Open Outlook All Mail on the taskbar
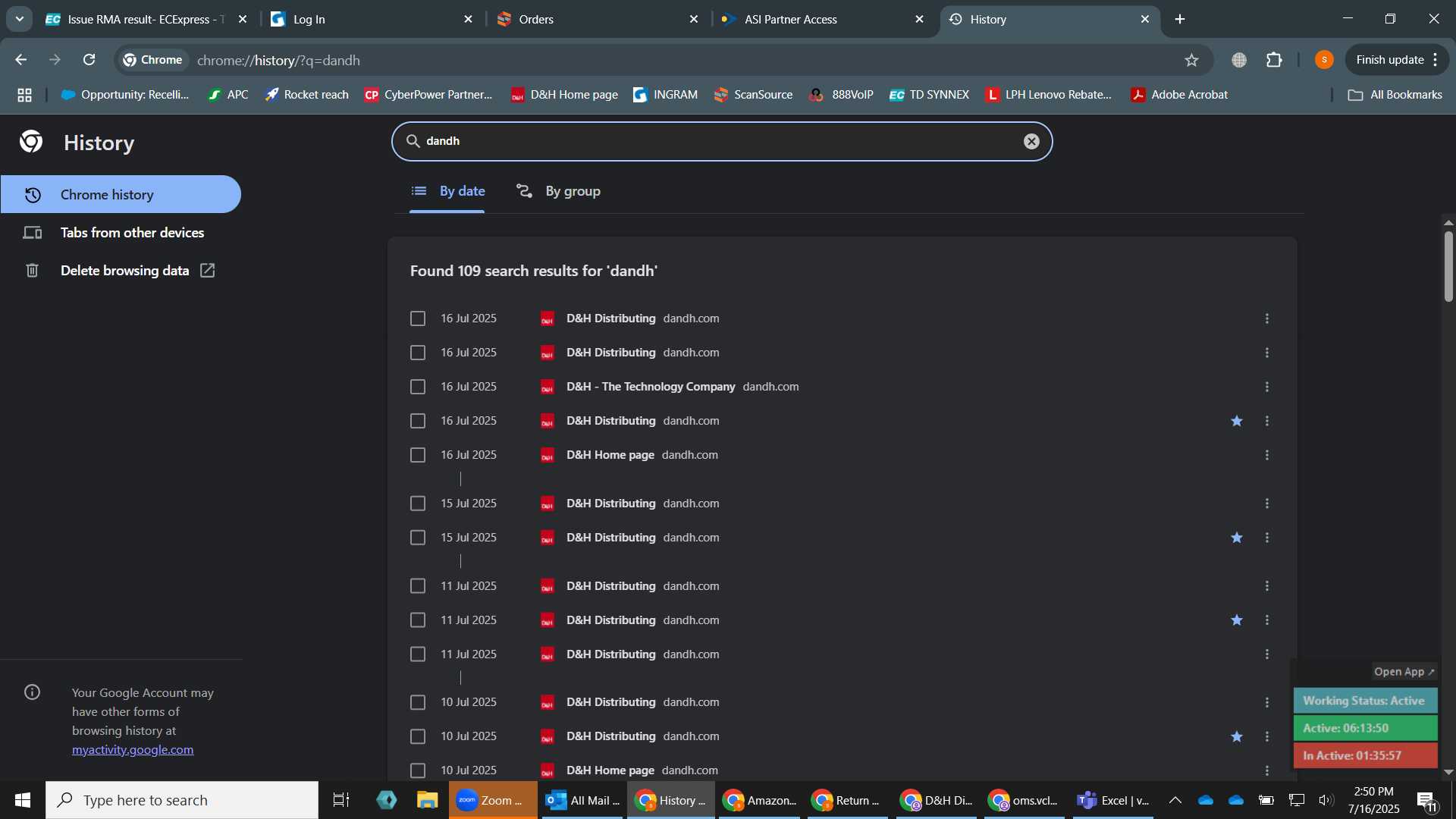The height and width of the screenshot is (819, 1456). pos(582,800)
